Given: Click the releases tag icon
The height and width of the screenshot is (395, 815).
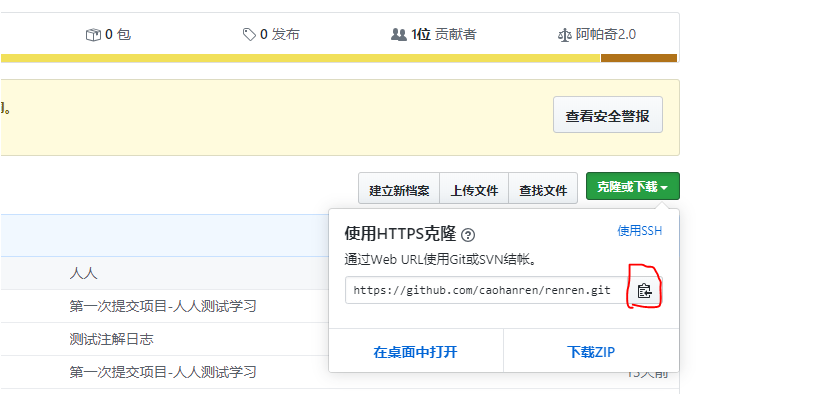Looking at the screenshot, I should 249,35.
